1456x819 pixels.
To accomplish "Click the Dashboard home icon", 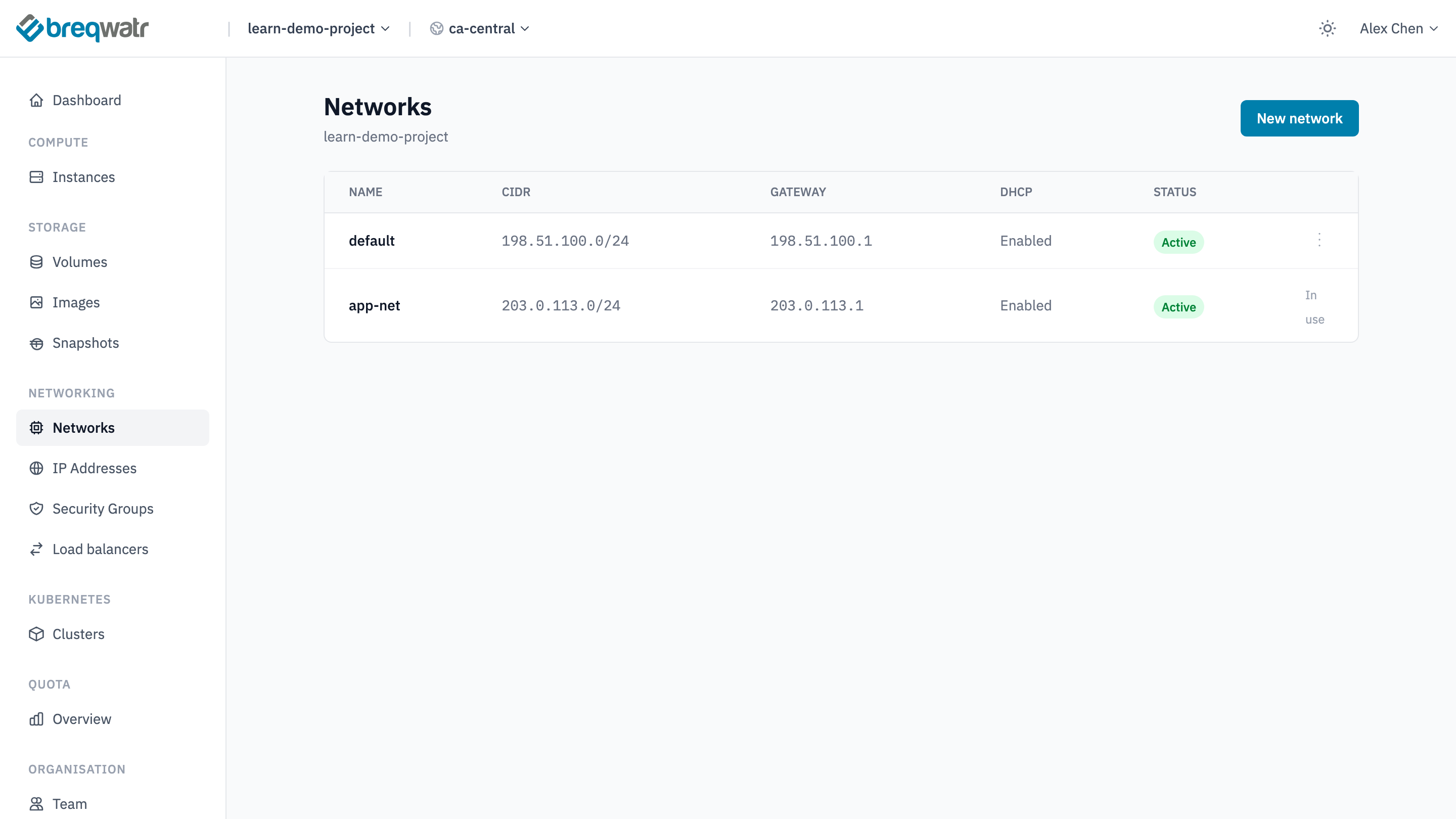I will 36,100.
